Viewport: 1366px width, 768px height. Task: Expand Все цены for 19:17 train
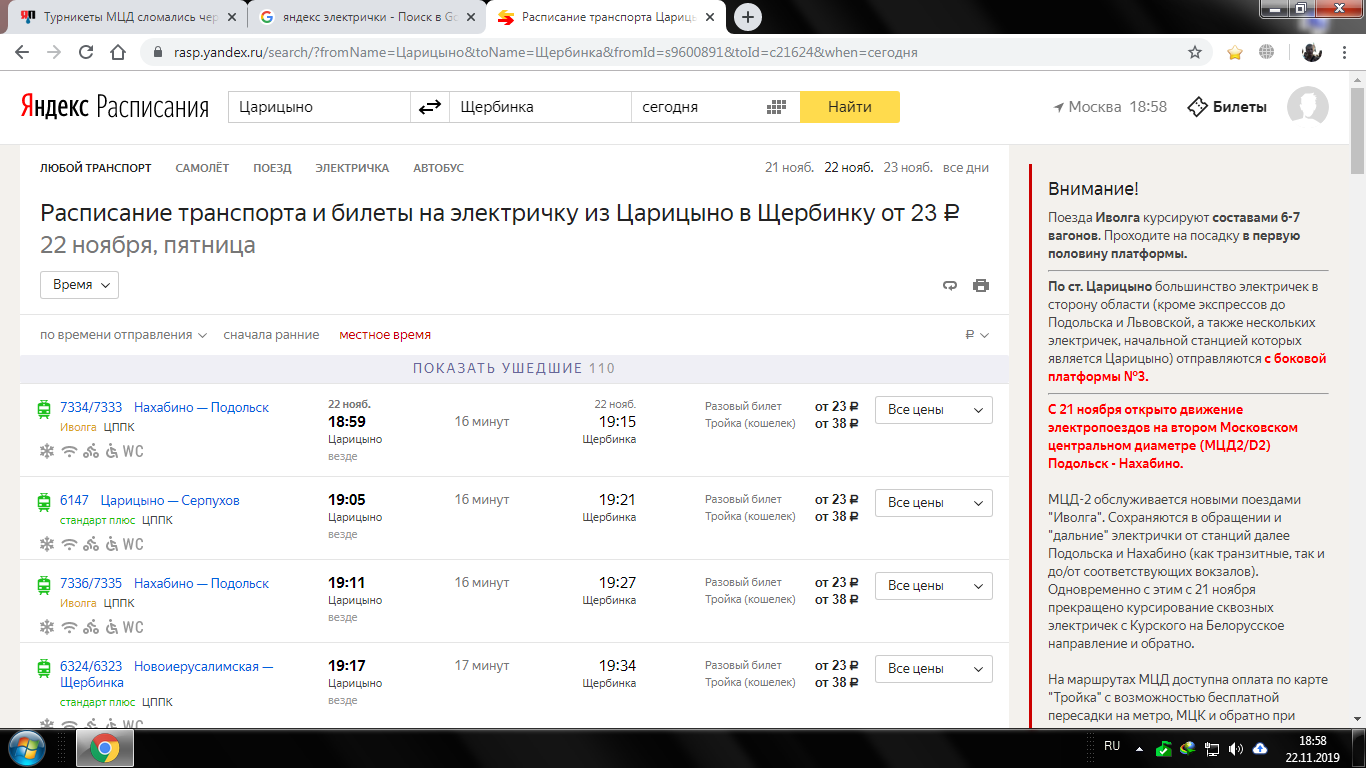934,669
